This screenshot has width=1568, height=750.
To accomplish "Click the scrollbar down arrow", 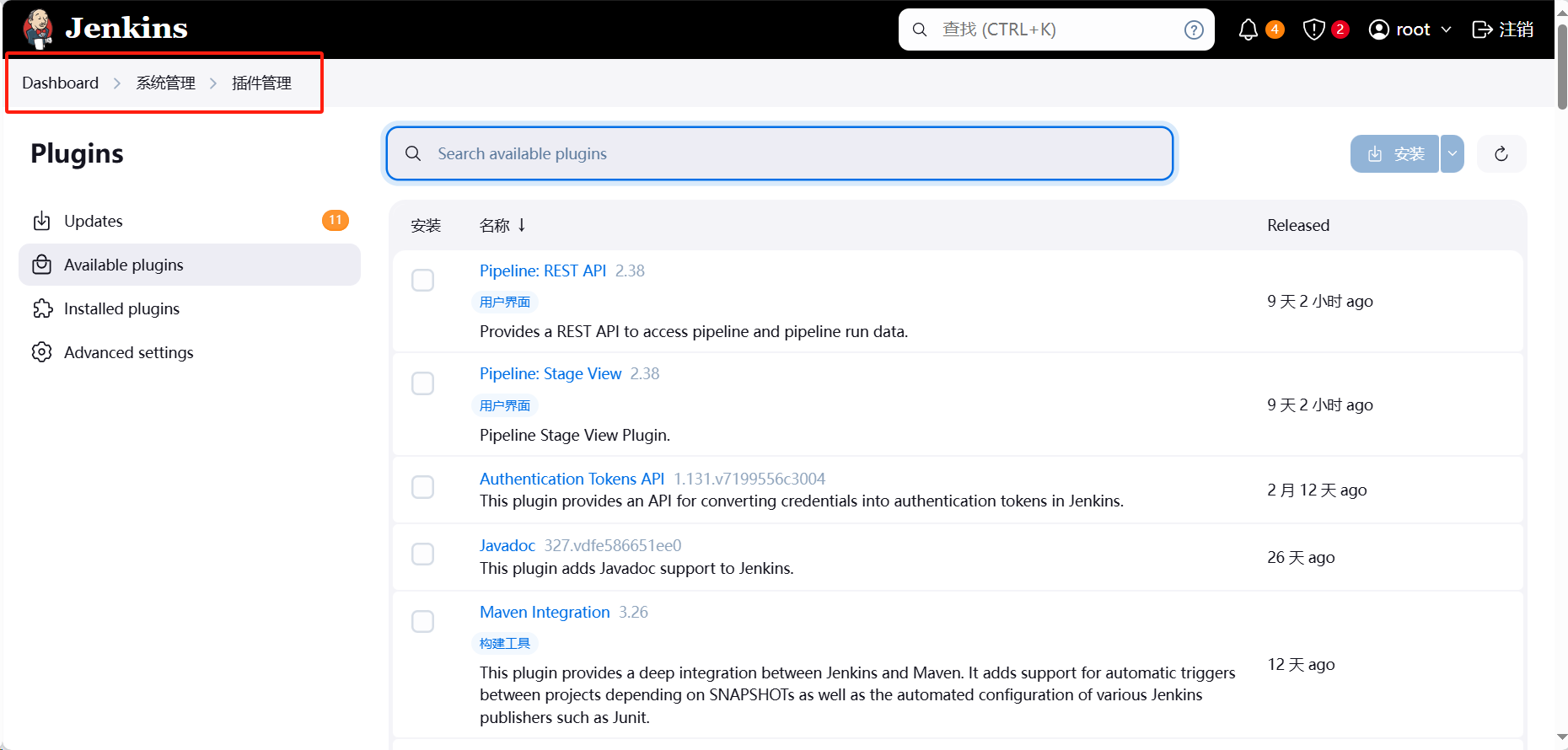I will 1561,737.
